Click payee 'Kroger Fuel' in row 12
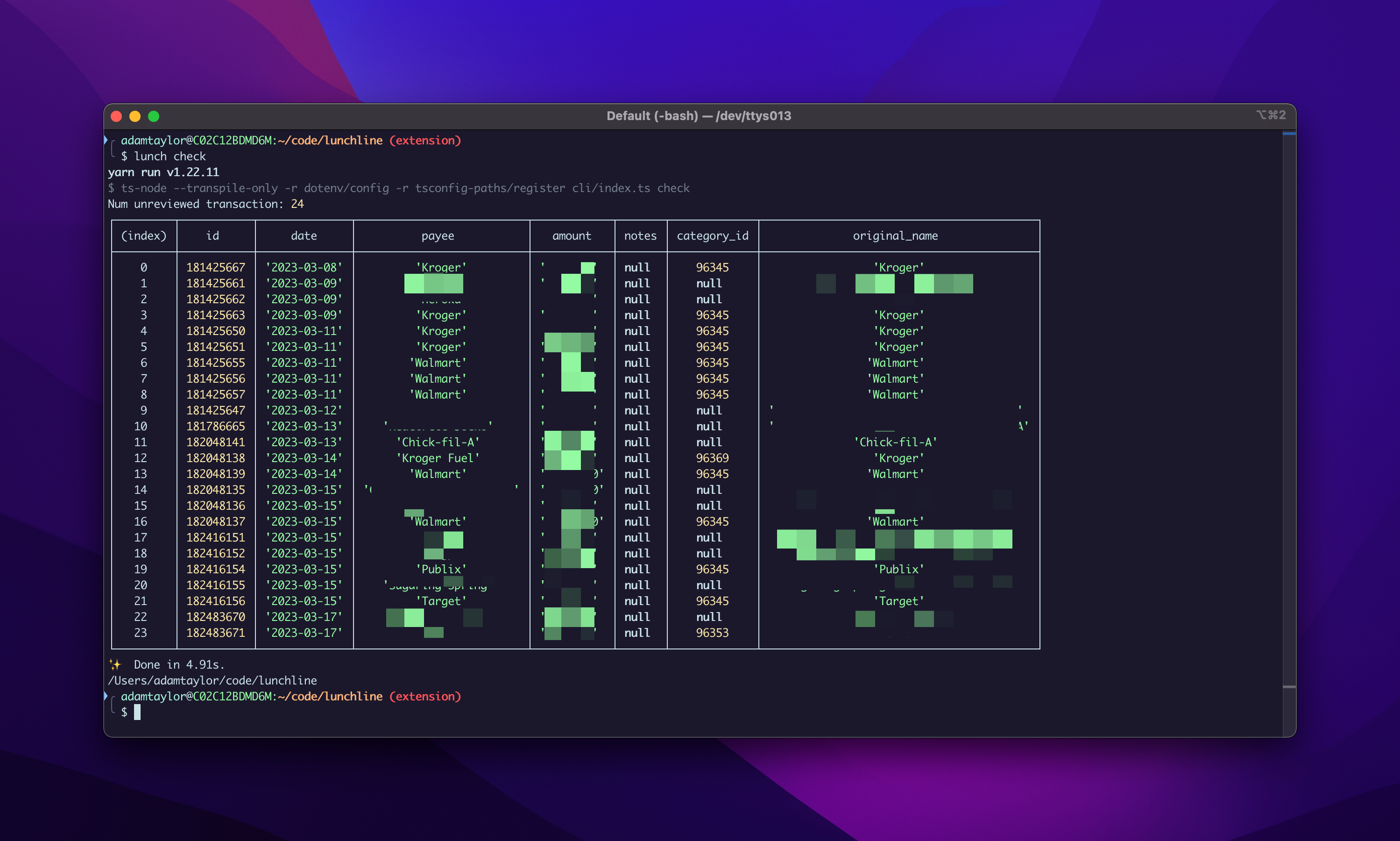 tap(438, 458)
